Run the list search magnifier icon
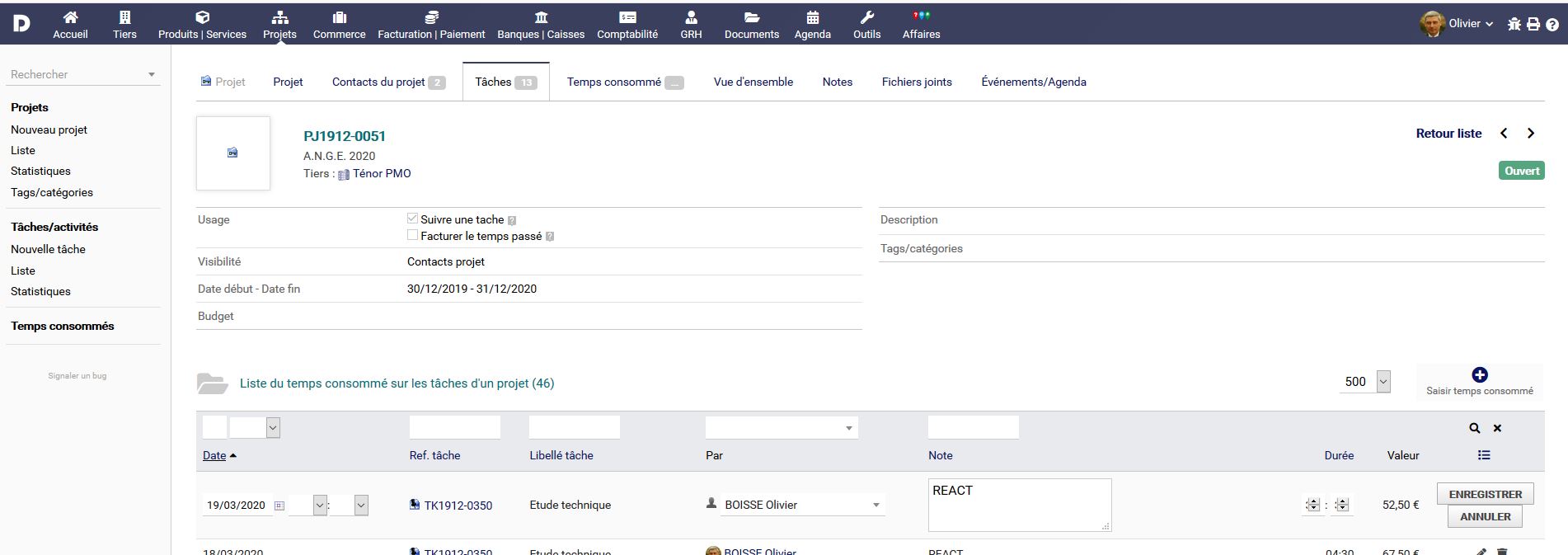The width and height of the screenshot is (1568, 555). coord(1475,428)
